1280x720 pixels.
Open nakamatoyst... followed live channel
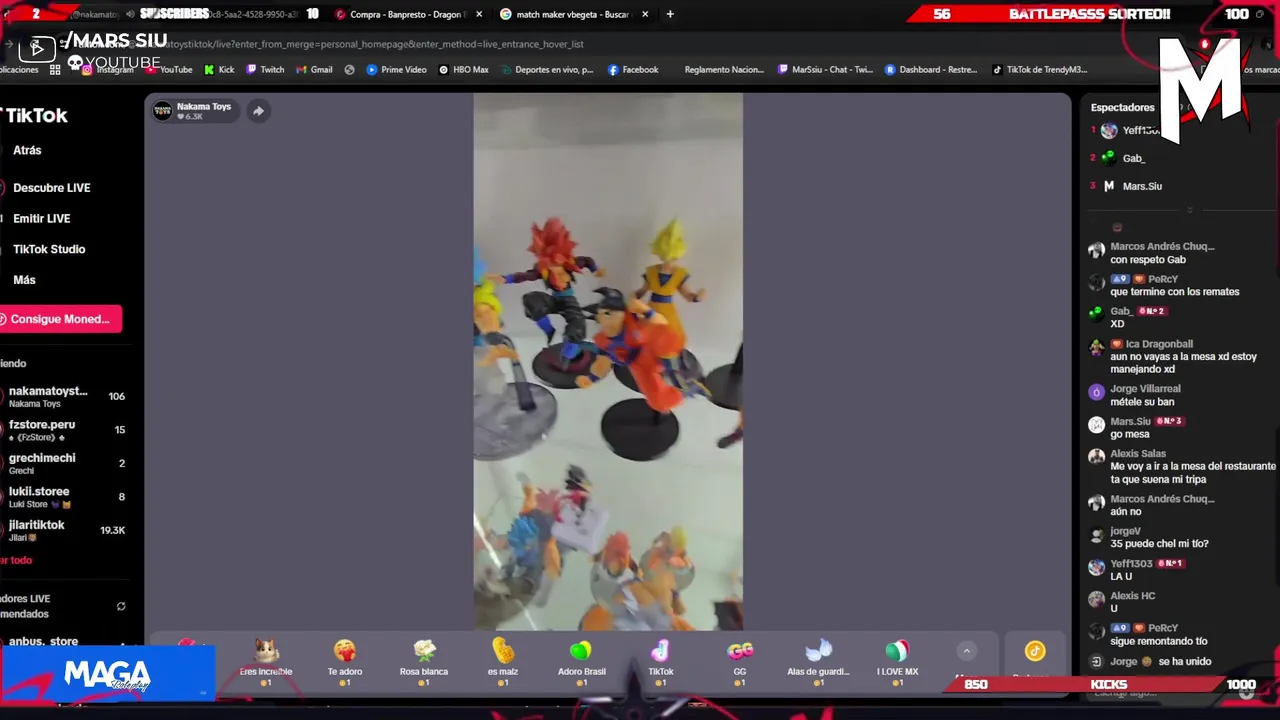[65, 397]
